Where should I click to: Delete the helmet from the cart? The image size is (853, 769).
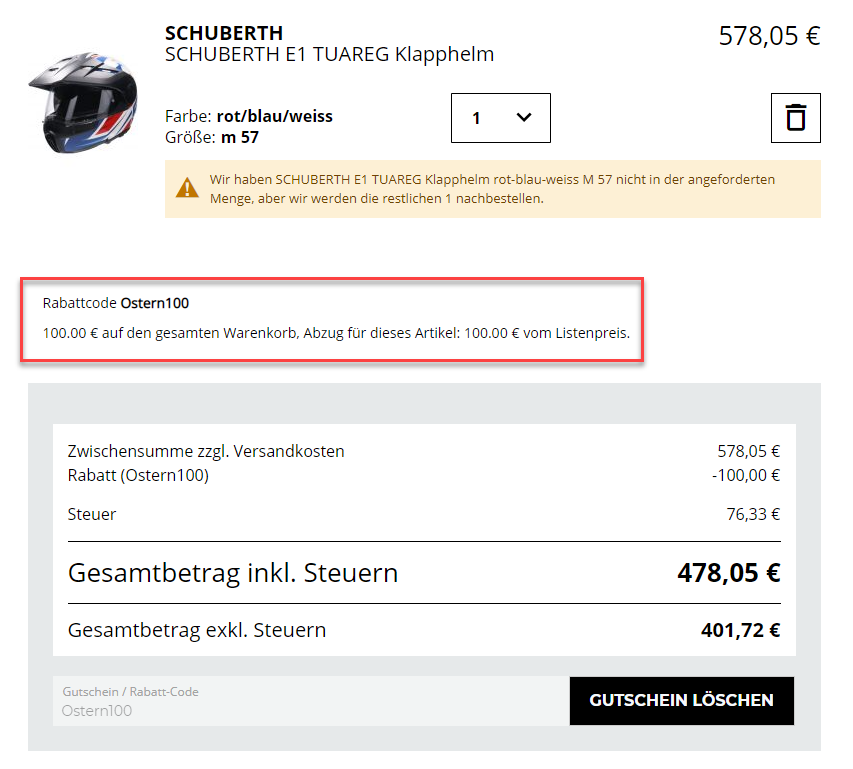[795, 118]
